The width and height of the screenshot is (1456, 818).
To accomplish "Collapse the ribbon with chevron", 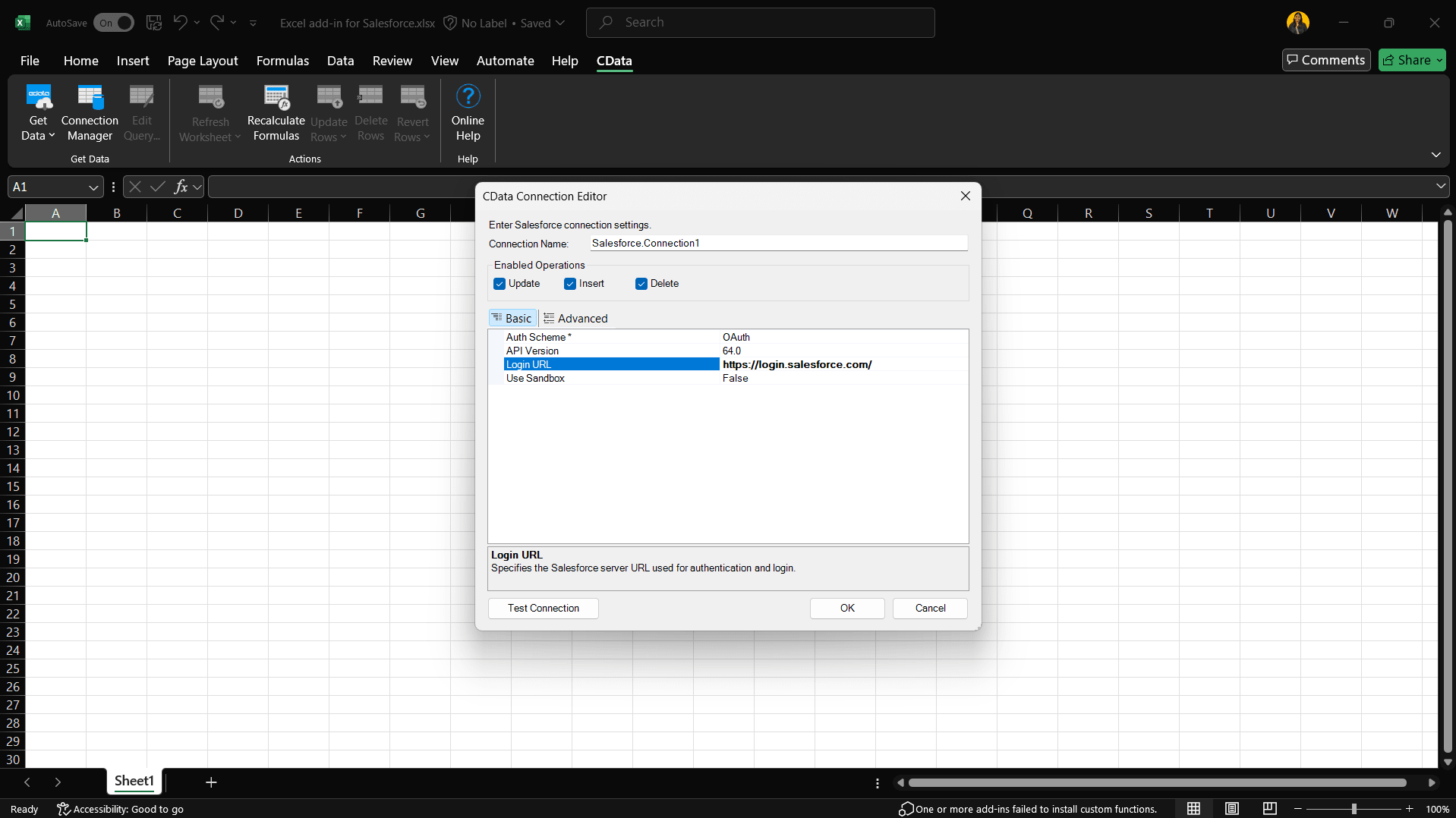I will (x=1436, y=155).
